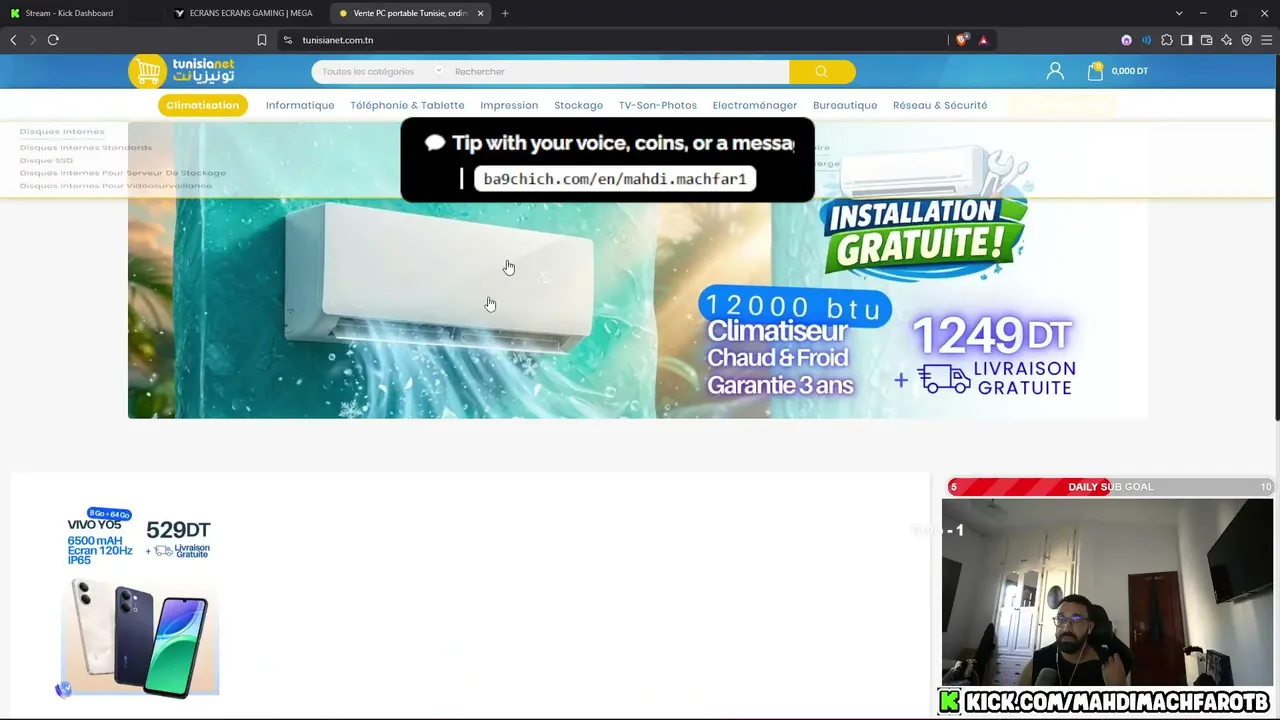Click the page vertical scrollbar
This screenshot has height=720, width=1280.
coord(1276,240)
